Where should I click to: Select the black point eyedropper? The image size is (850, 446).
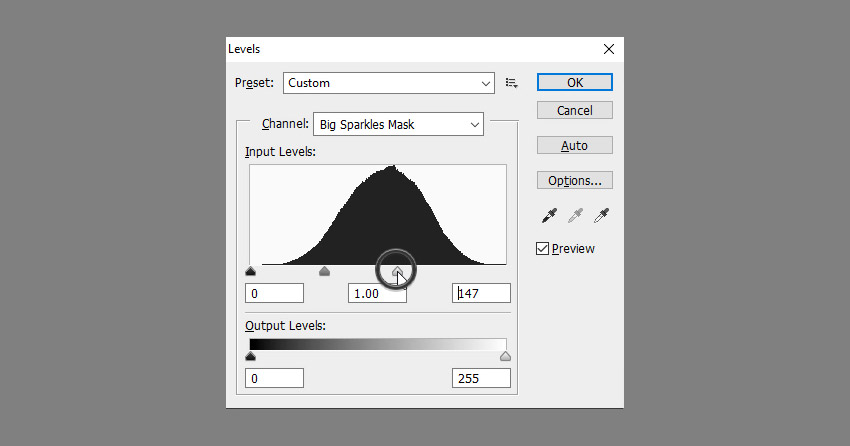(549, 216)
